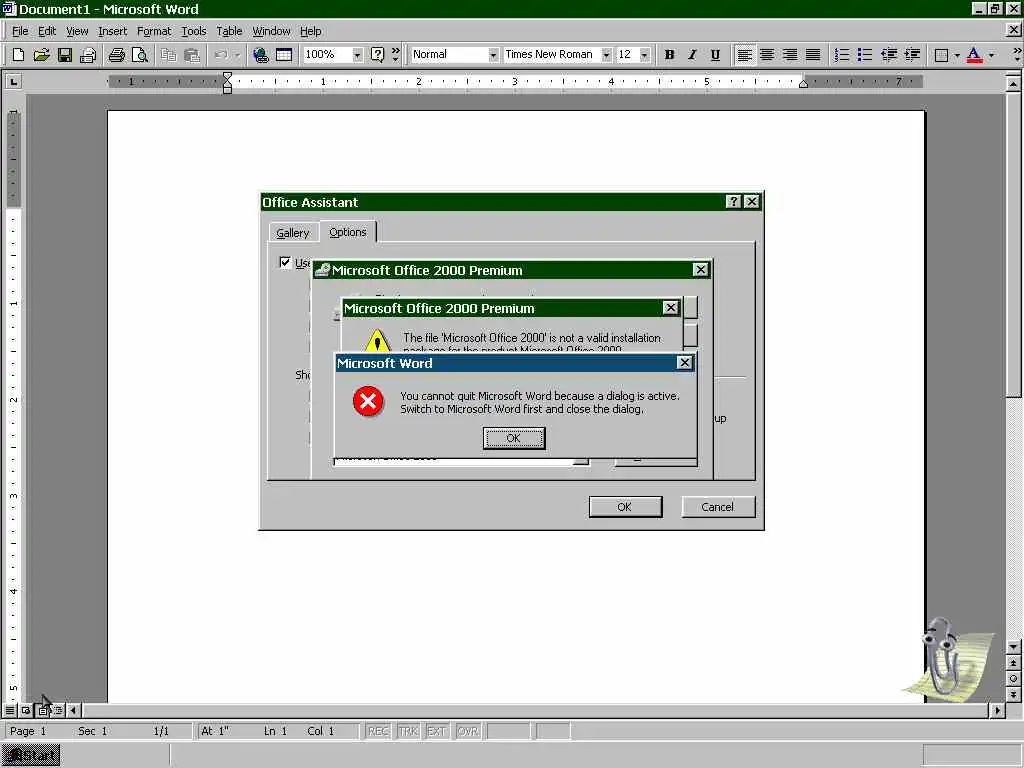The width and height of the screenshot is (1024, 768).
Task: Click the Microsoft Word Help question icon
Action: click(x=377, y=55)
